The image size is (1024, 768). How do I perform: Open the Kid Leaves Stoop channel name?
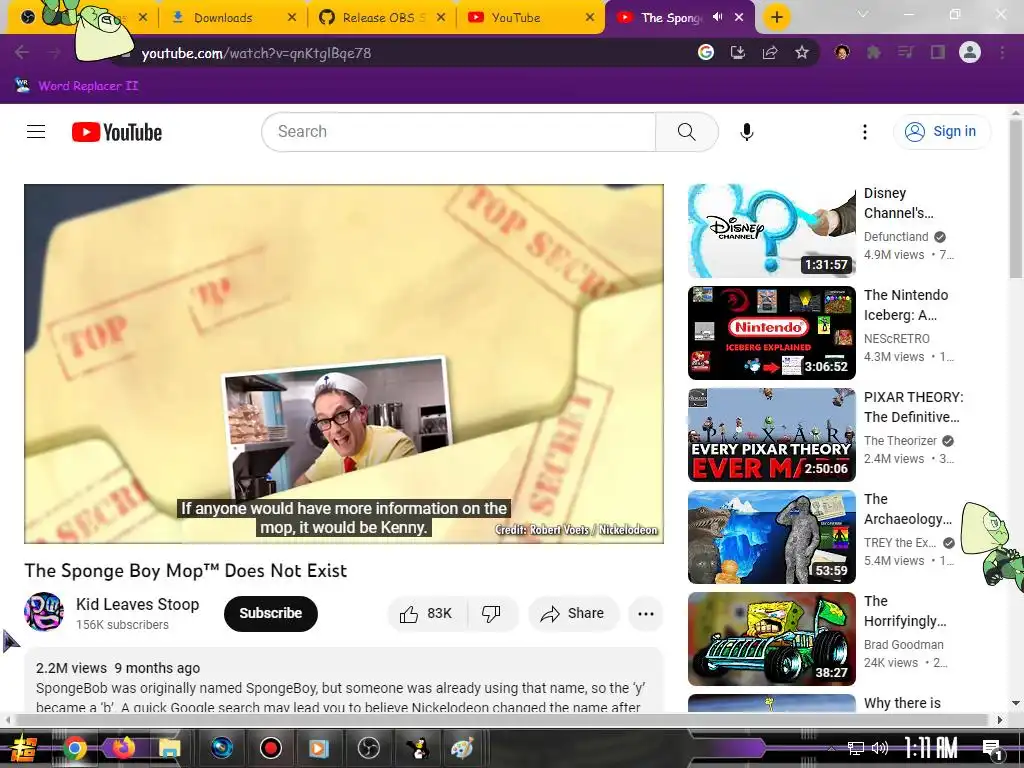[137, 604]
